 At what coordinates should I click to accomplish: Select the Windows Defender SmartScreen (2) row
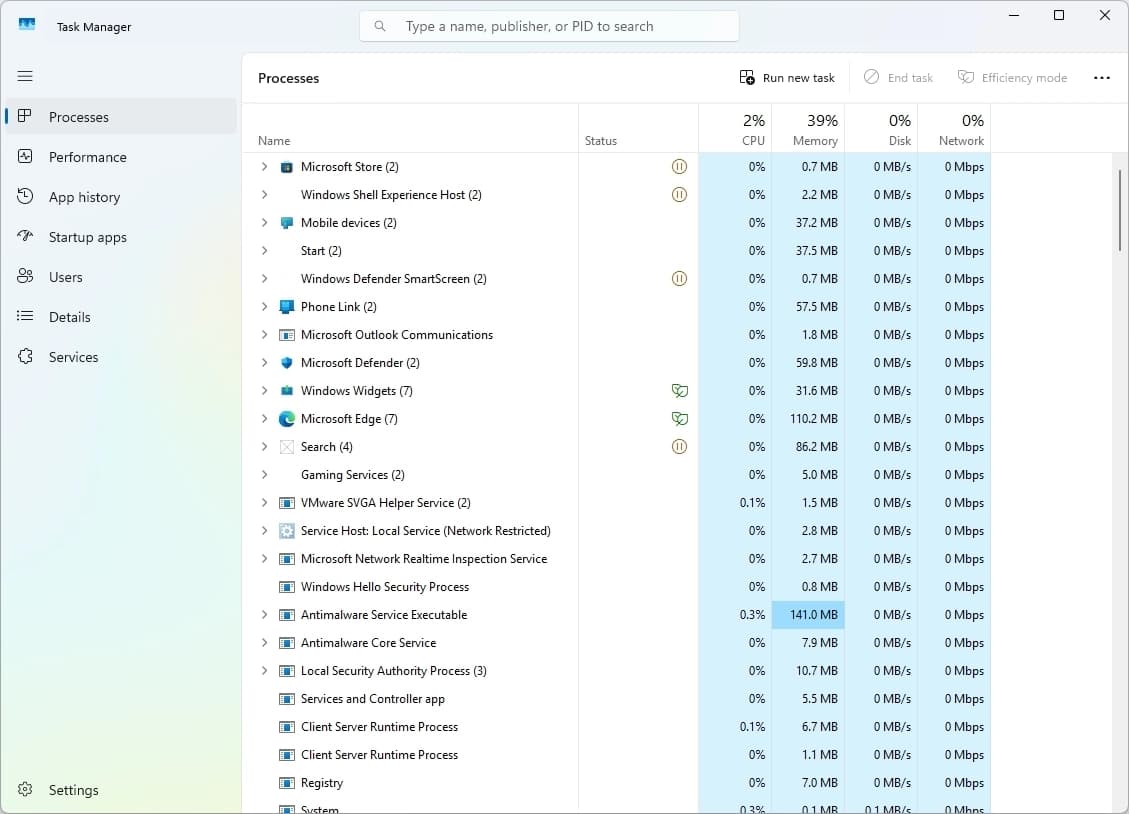(617, 279)
